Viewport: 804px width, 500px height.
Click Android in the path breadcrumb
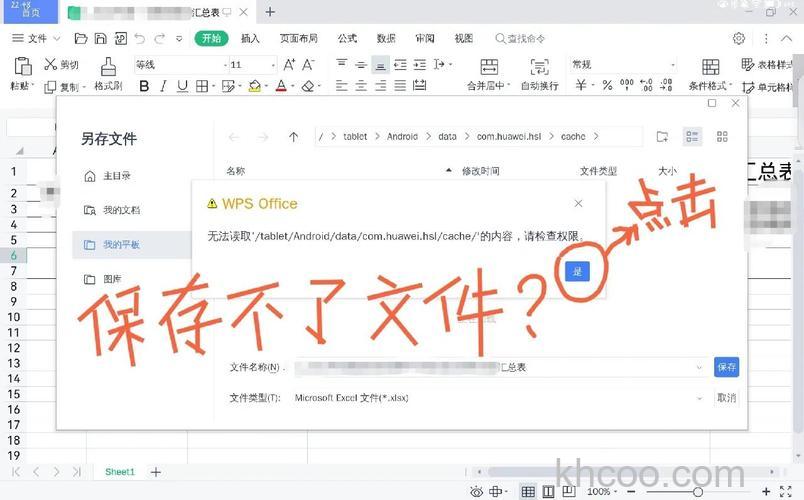point(403,136)
